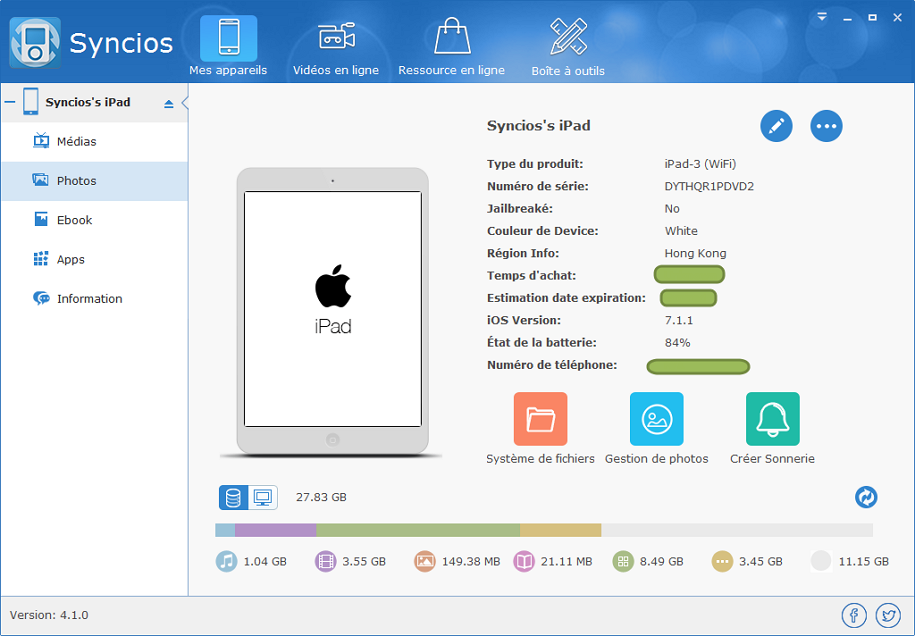Screen dimensions: 915x636
Task: Click the 149.38 MB photo size
Action: point(471,561)
